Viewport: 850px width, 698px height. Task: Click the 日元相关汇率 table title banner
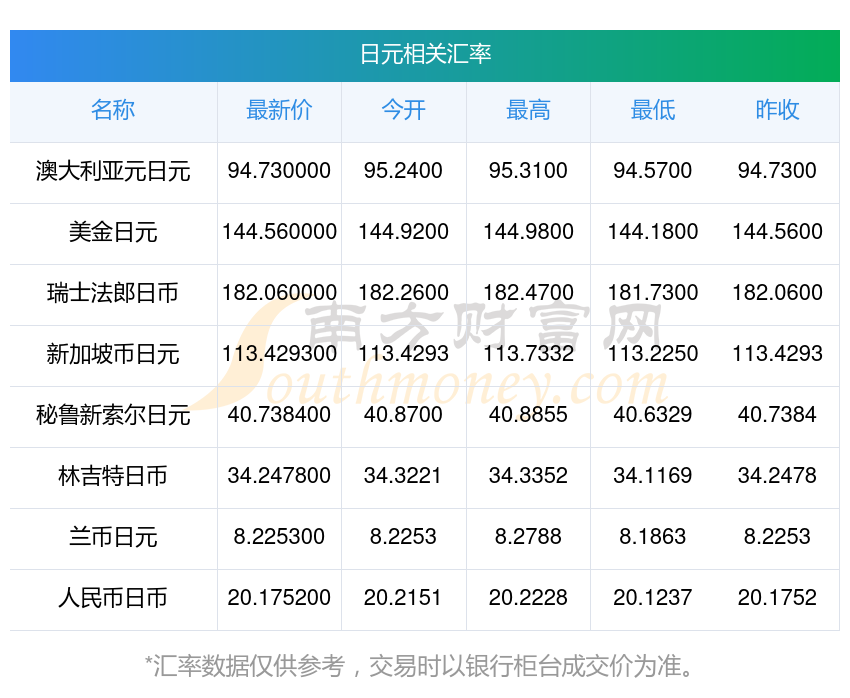click(x=425, y=55)
